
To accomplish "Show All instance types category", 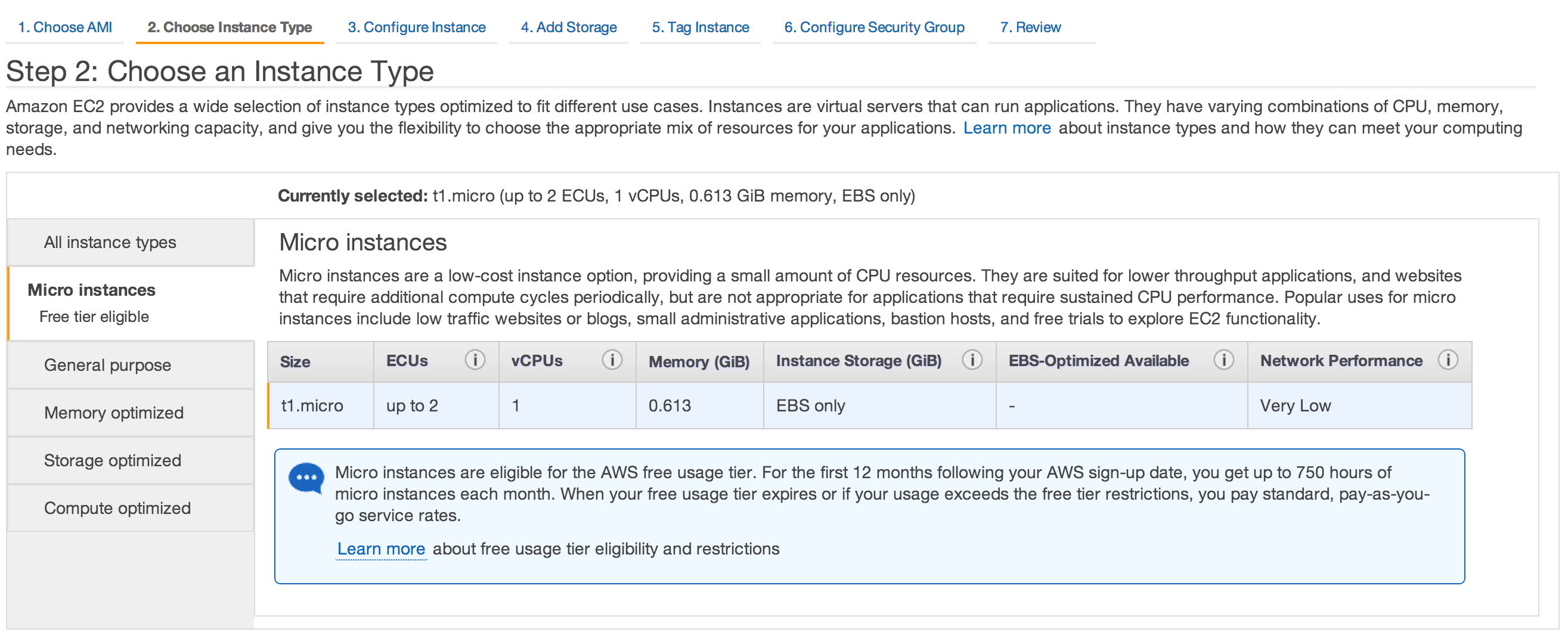I will tap(131, 242).
